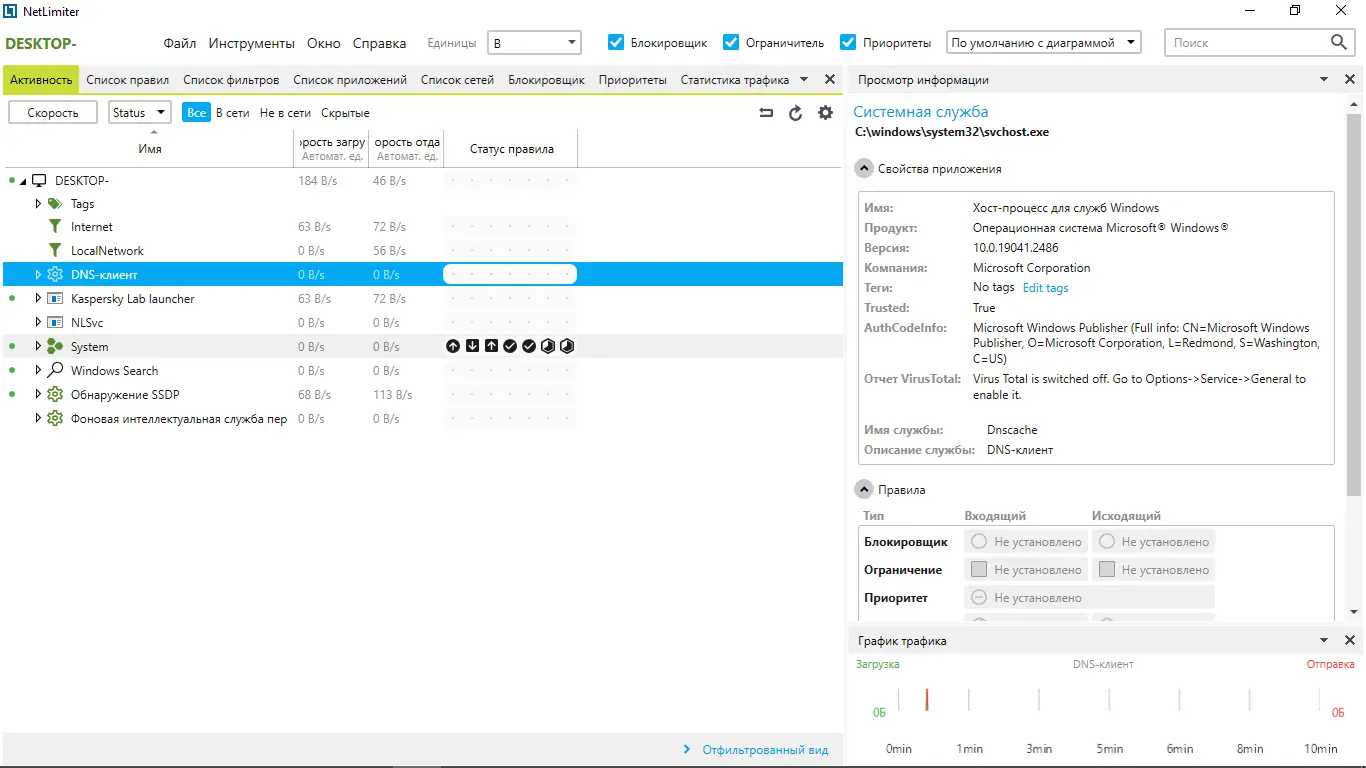
Task: Open the По умолчанию с диаграммой dropdown
Action: 1131,42
